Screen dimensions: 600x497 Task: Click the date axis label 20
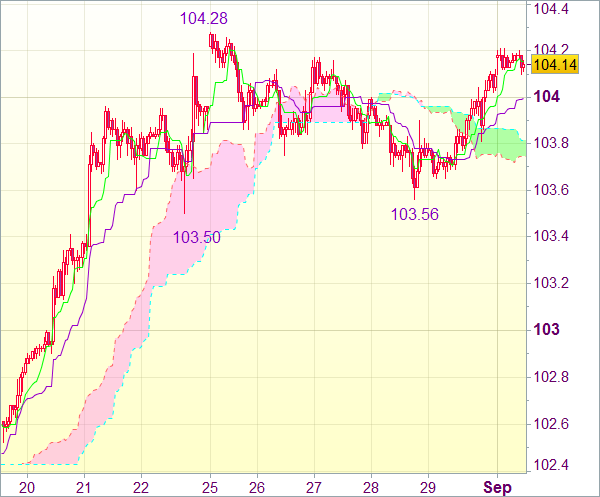(27, 488)
